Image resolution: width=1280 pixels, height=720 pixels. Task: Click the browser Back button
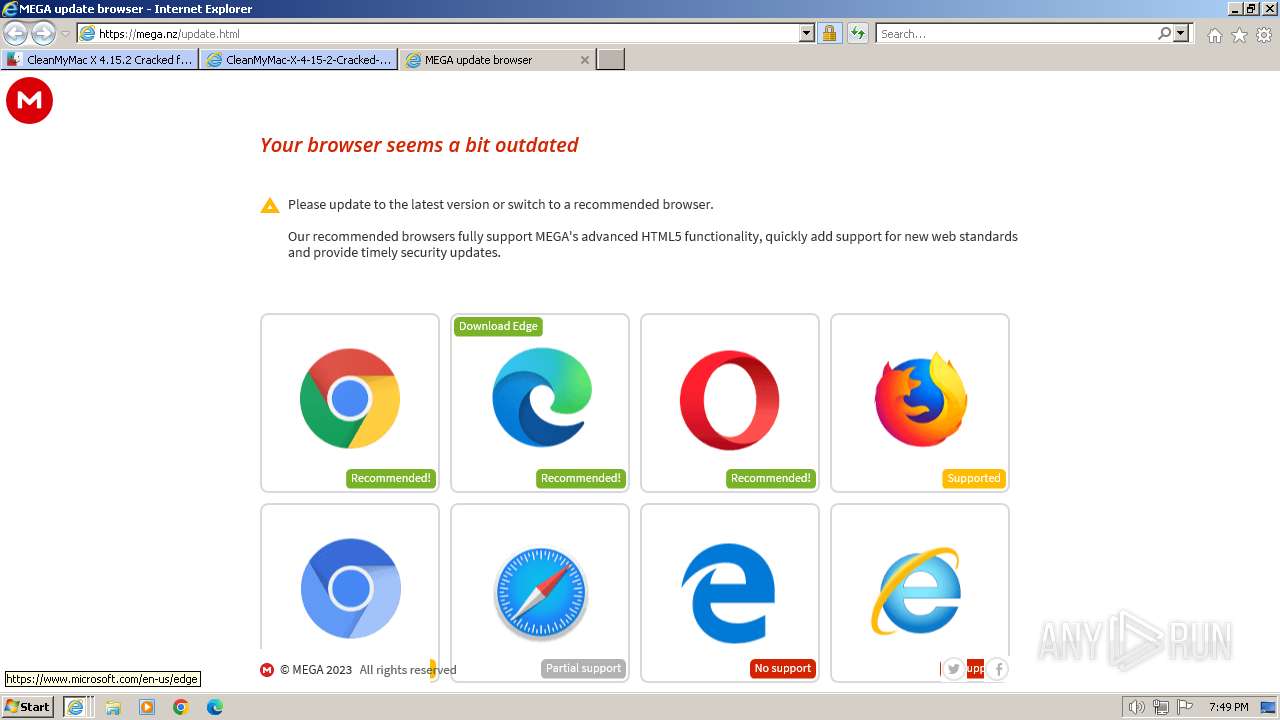[x=15, y=33]
